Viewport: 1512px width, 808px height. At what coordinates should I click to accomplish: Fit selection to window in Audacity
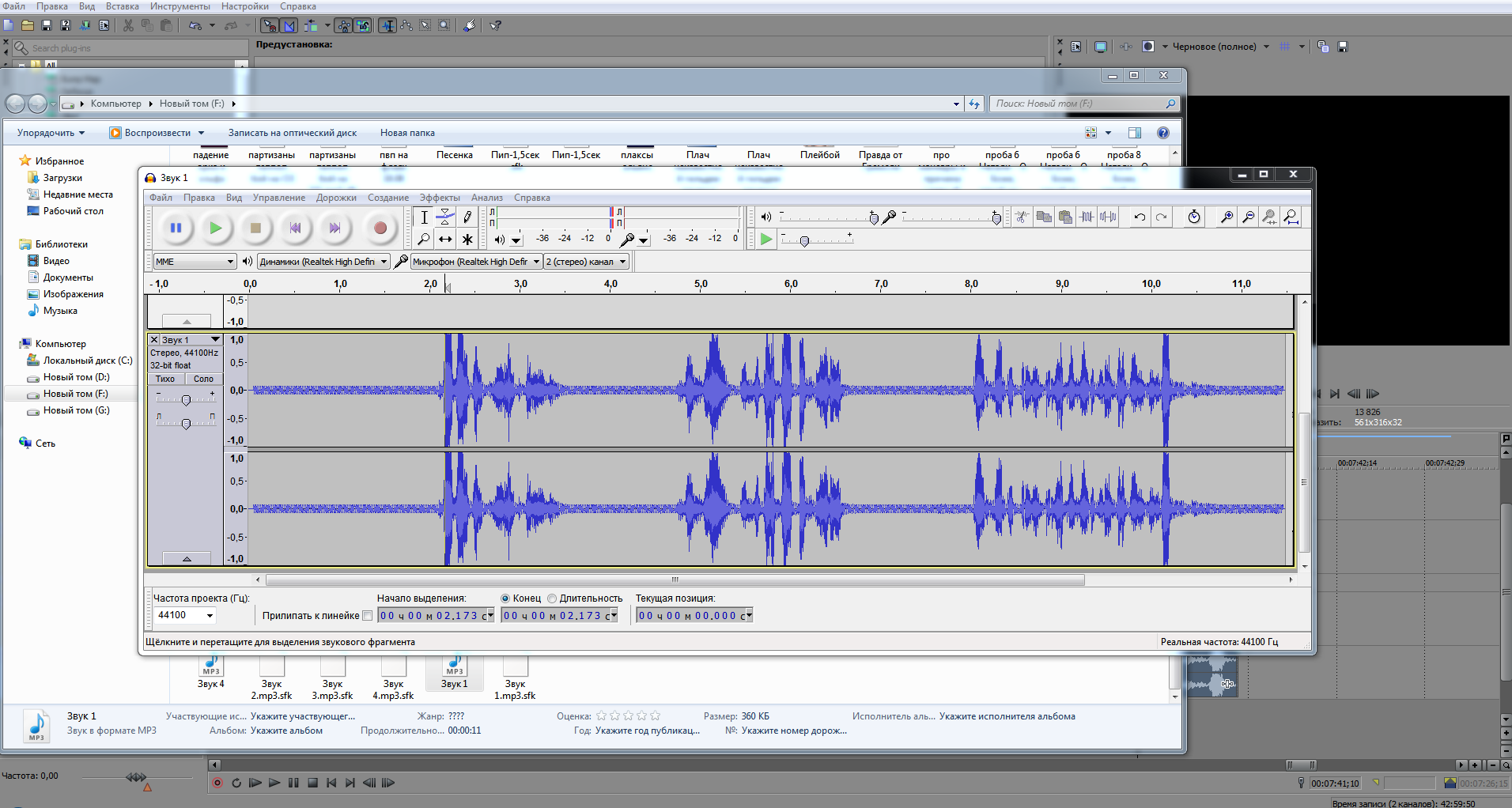1269,217
